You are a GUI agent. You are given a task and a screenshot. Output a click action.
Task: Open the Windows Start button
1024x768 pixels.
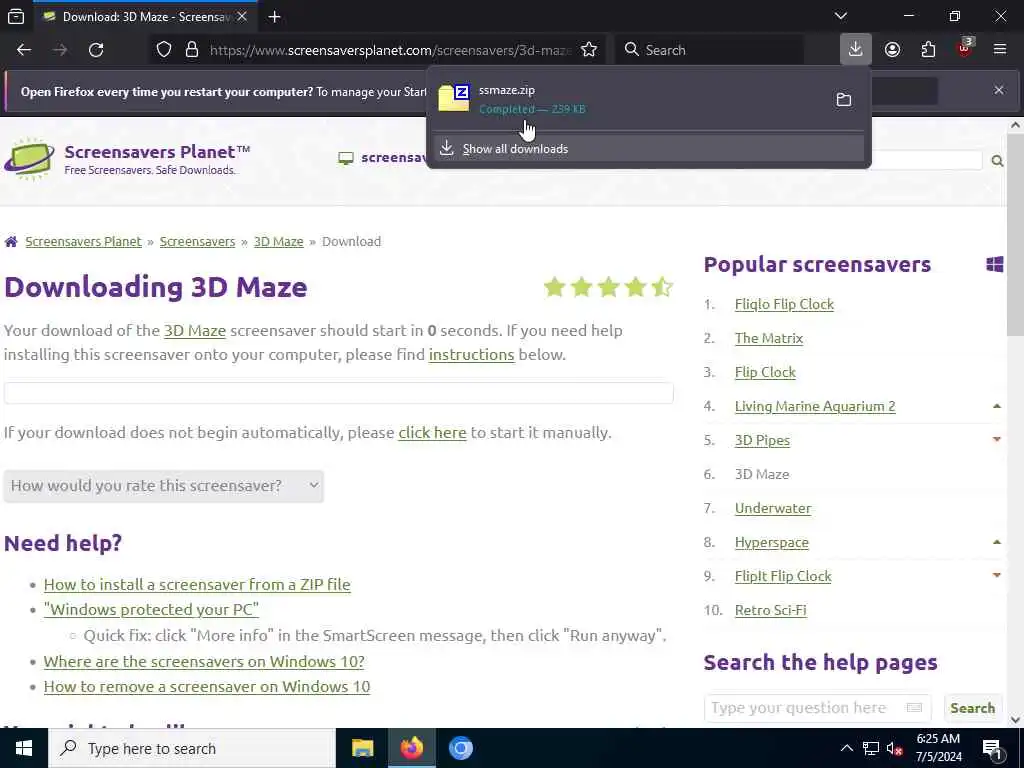[24, 748]
